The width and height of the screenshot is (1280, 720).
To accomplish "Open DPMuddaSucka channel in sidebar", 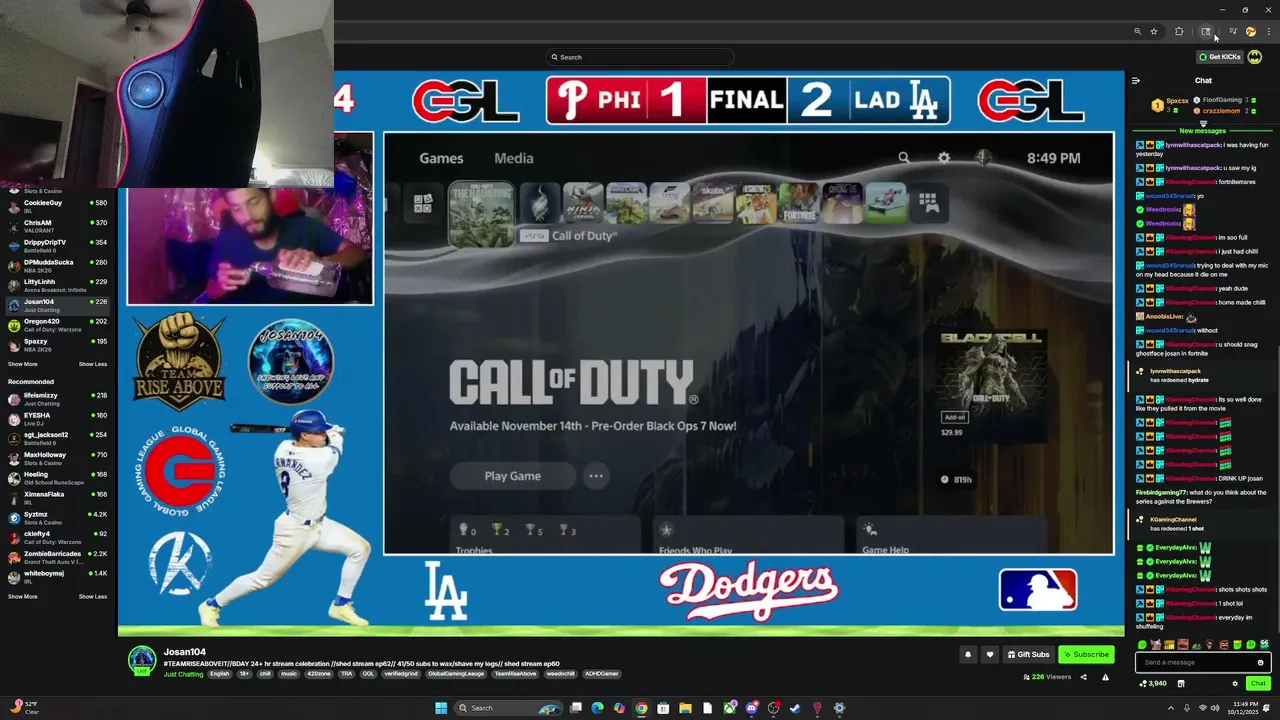I will [58, 265].
